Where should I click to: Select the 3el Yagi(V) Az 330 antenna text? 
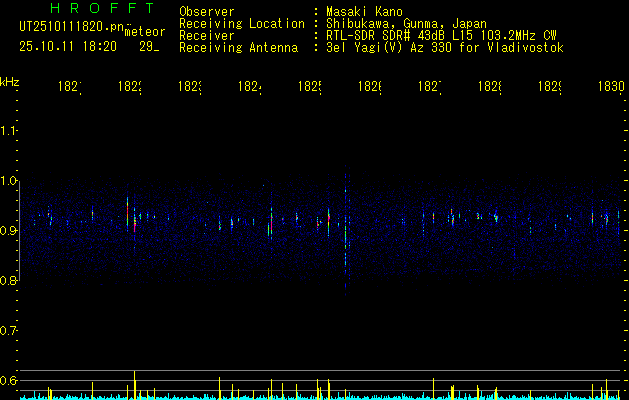point(445,48)
